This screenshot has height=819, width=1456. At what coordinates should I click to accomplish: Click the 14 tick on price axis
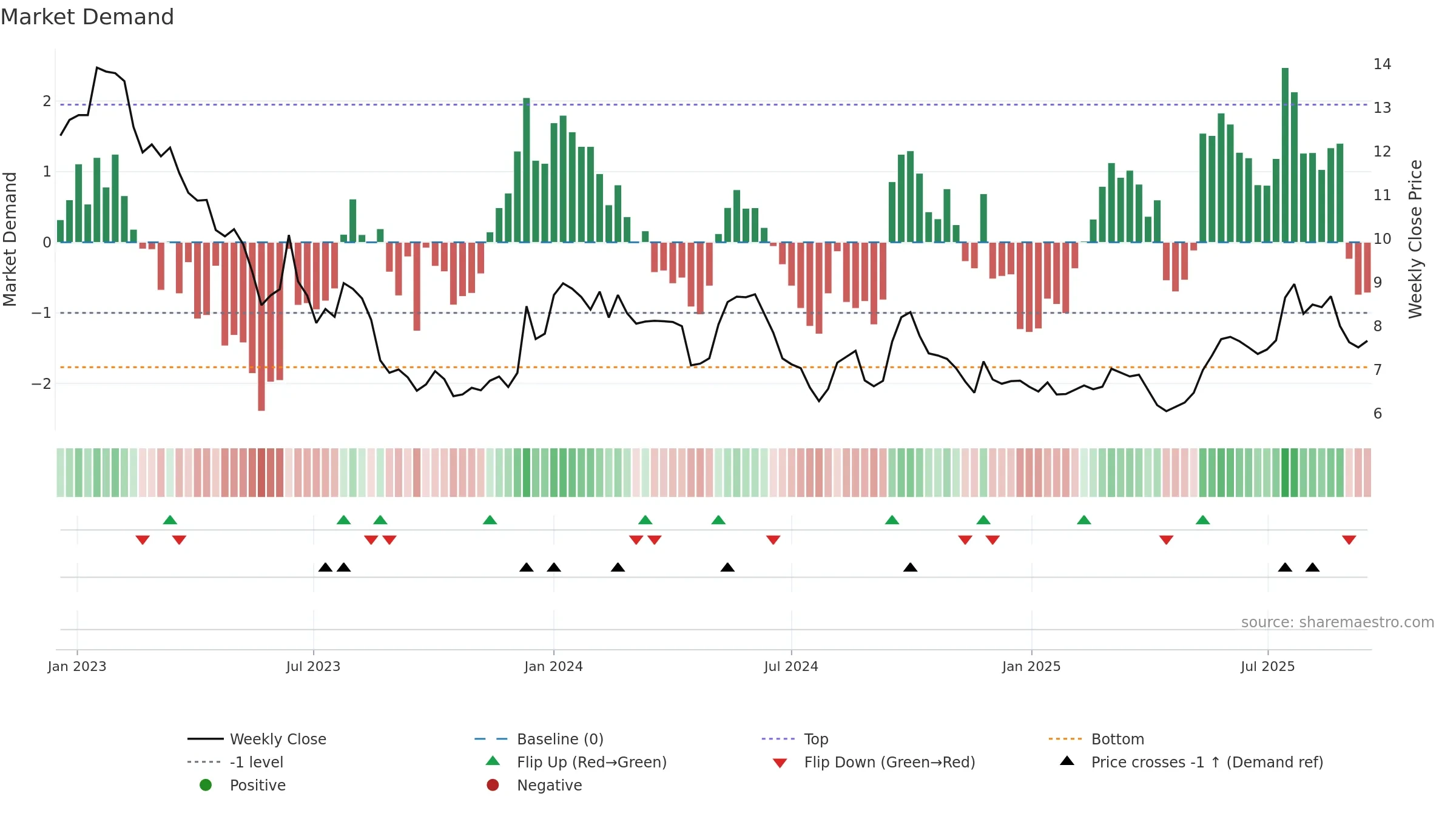[1382, 64]
